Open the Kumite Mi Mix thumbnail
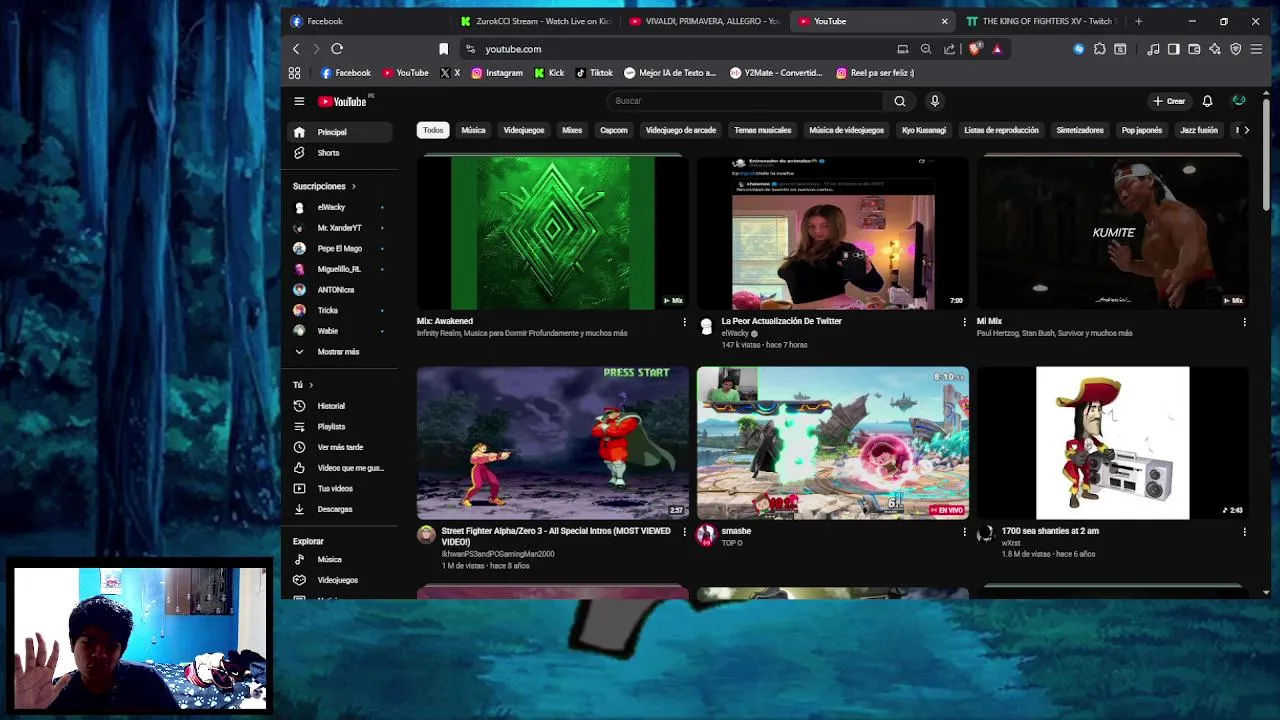 click(1113, 232)
